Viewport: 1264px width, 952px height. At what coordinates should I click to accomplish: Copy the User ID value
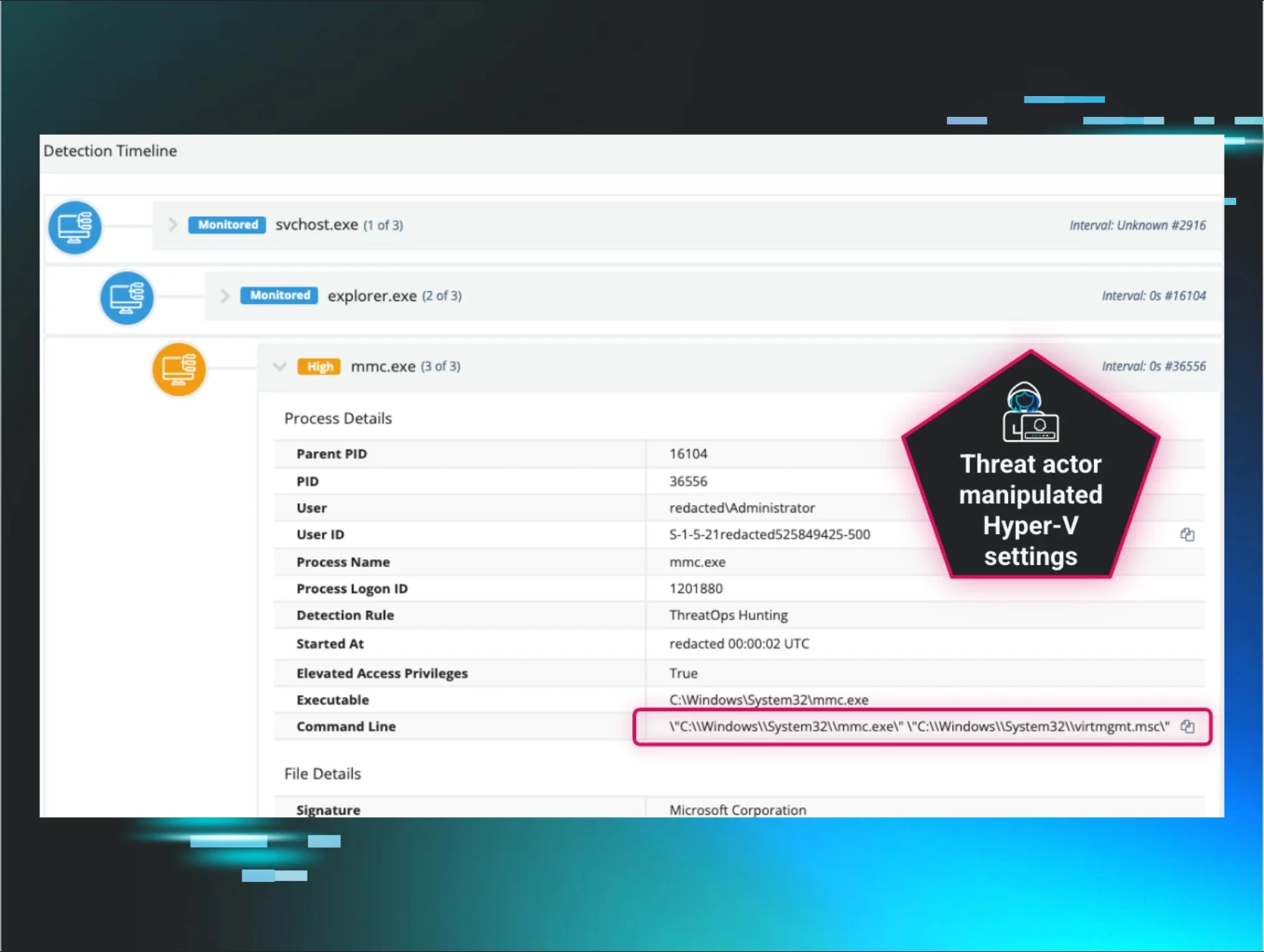(1187, 535)
